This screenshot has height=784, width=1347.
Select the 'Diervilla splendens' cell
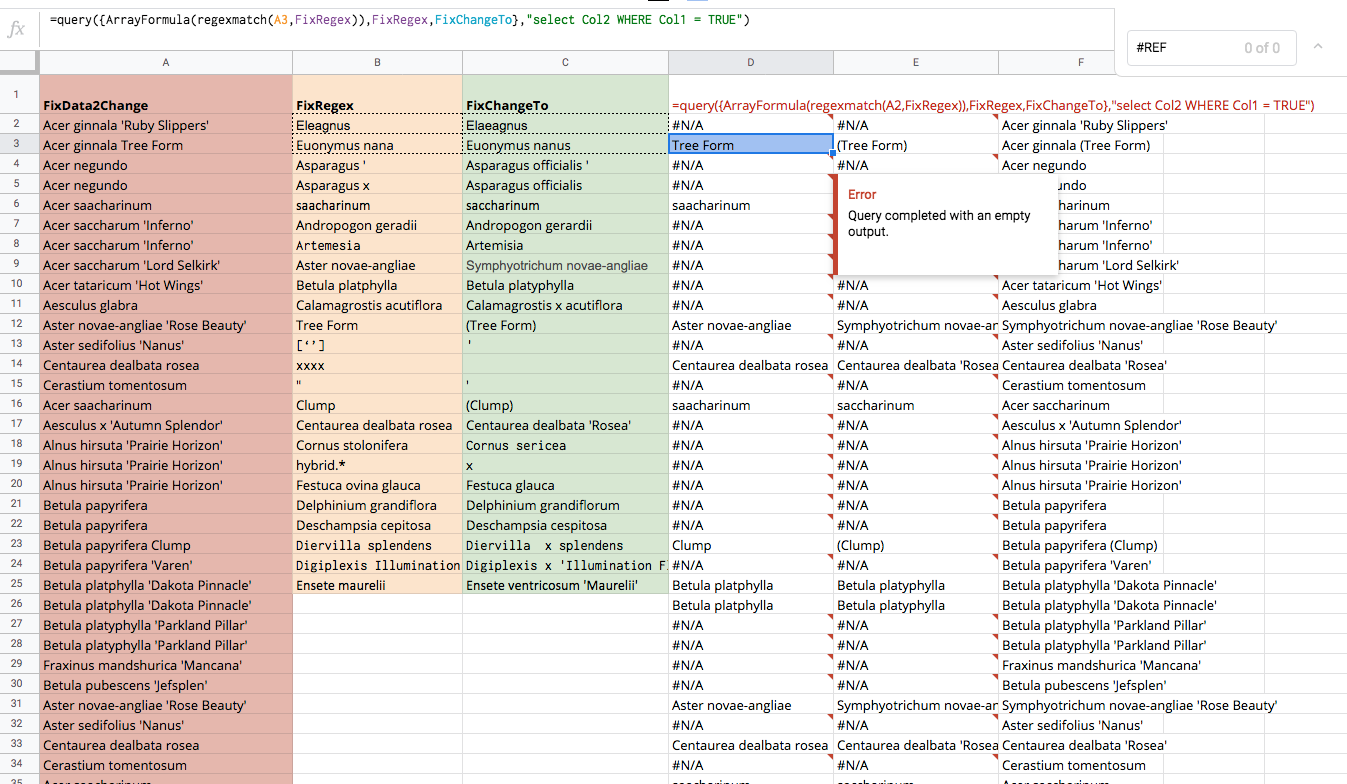point(377,545)
